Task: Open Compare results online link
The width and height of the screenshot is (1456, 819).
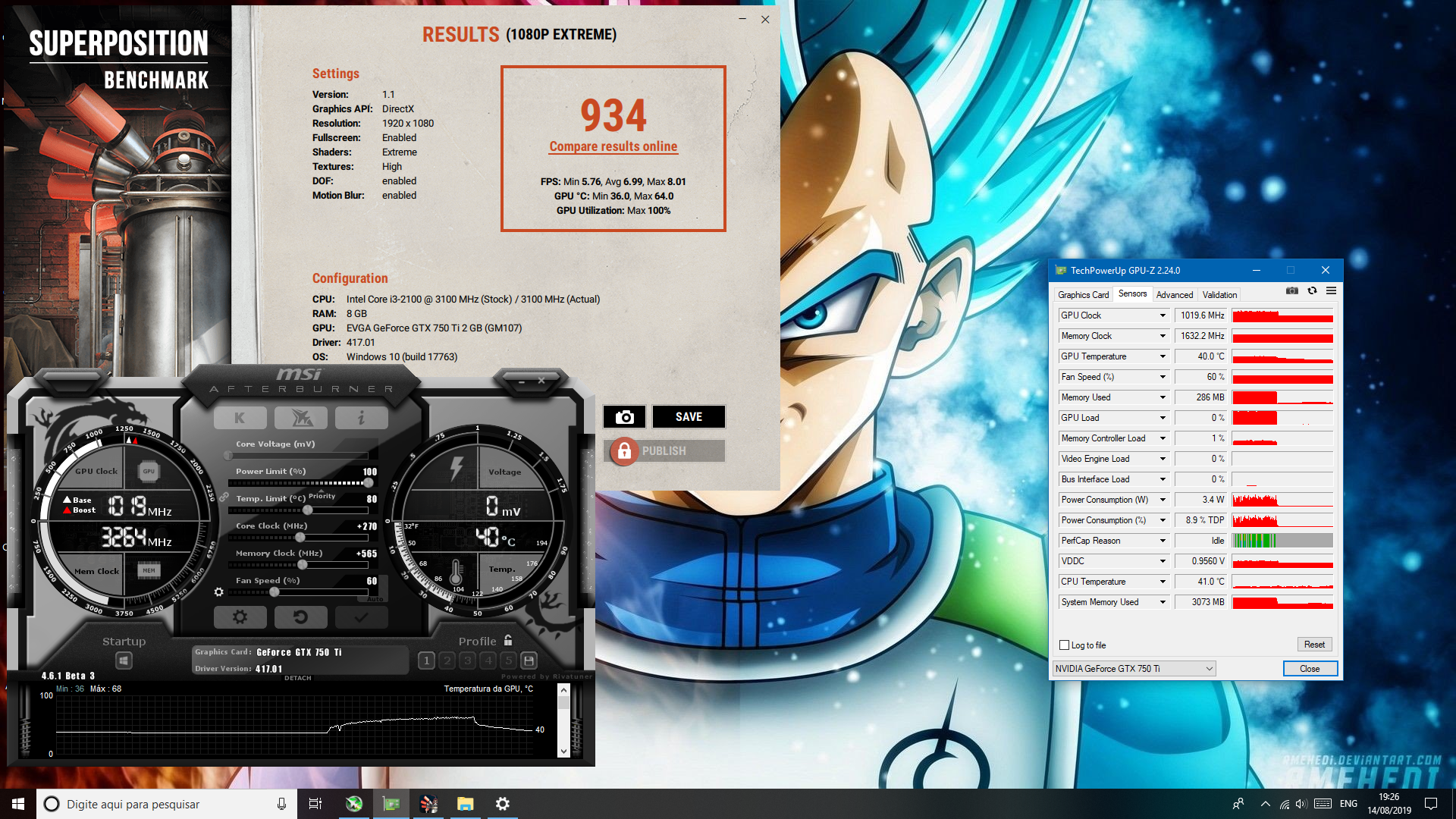Action: (x=613, y=146)
